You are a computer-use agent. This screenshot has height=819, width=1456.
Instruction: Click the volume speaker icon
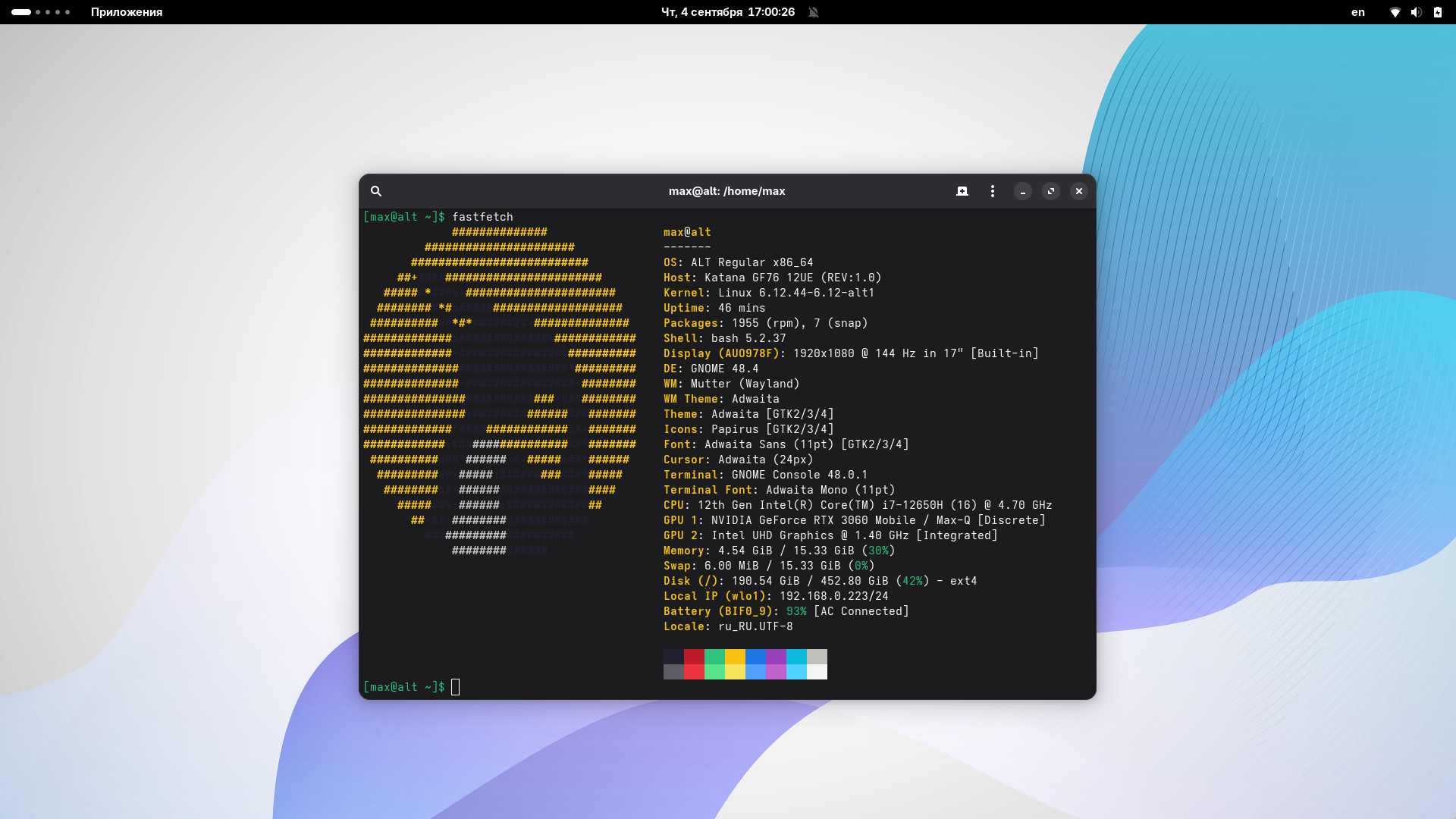pyautogui.click(x=1416, y=12)
